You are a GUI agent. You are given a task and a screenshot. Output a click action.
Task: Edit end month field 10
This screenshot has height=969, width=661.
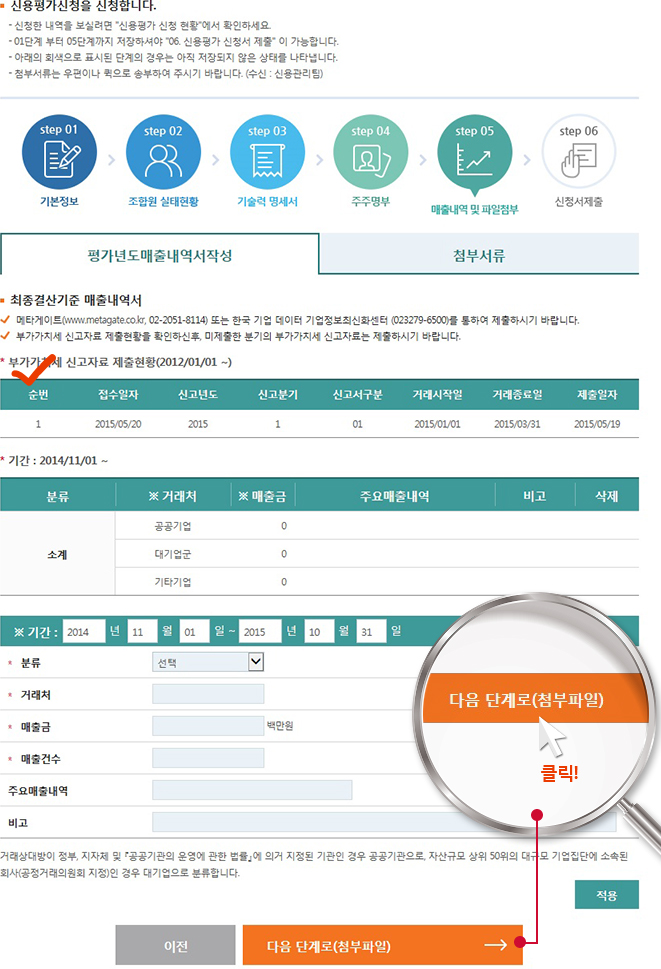pyautogui.click(x=319, y=632)
